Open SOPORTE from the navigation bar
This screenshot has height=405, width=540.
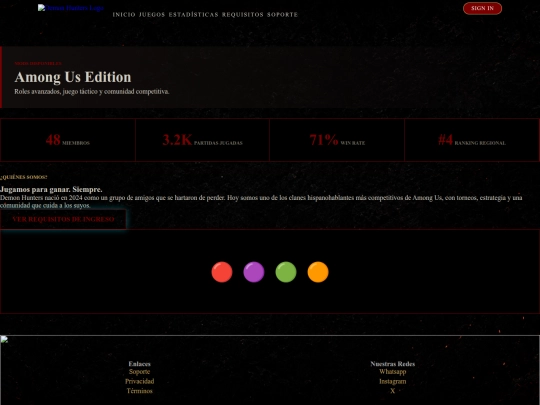point(282,15)
